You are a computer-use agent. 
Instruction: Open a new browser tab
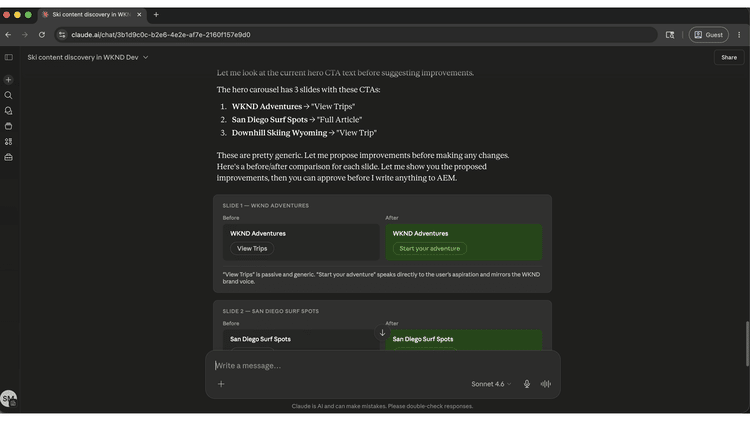pyautogui.click(x=156, y=14)
